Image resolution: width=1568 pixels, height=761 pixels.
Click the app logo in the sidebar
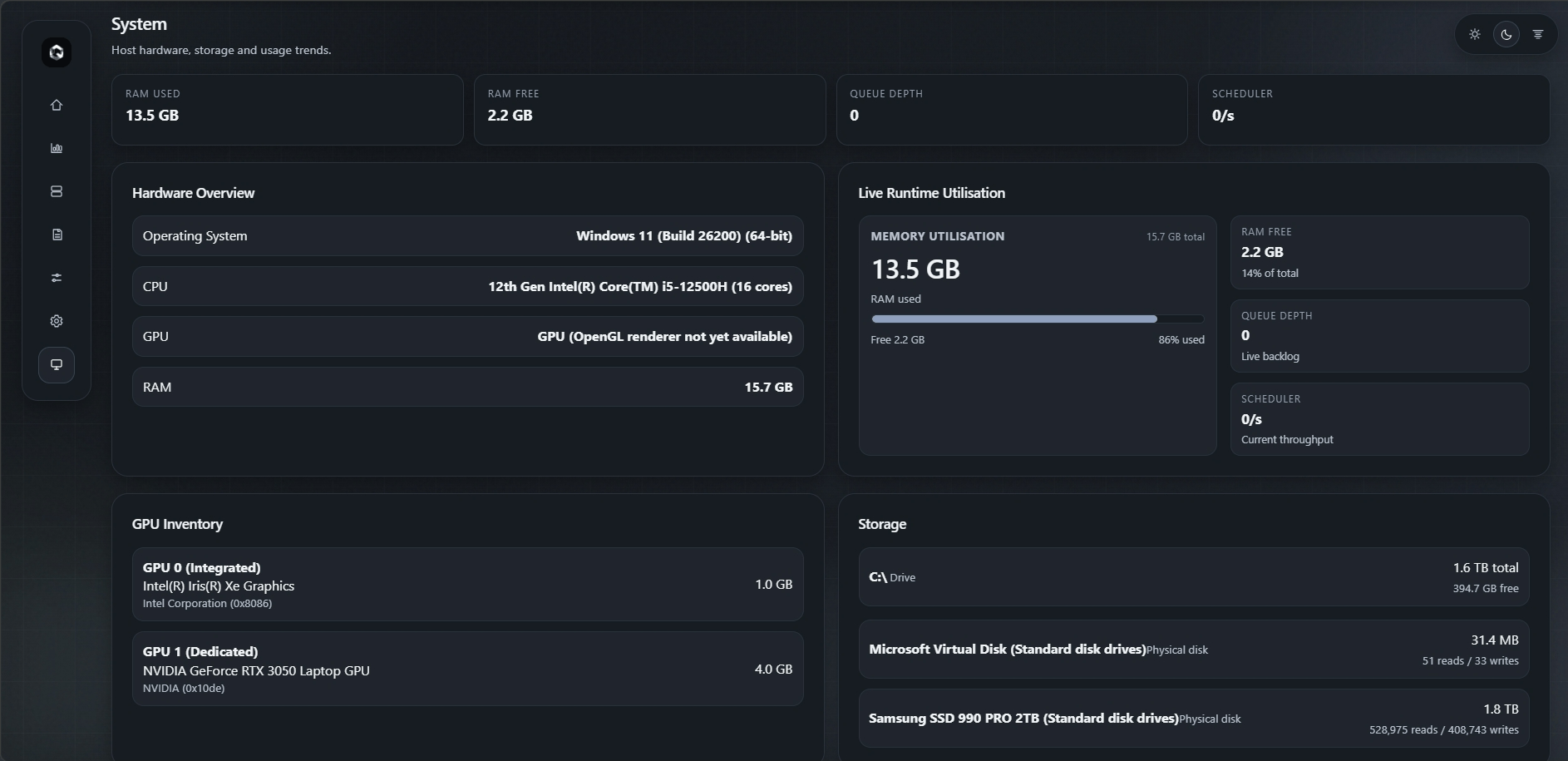tap(57, 52)
